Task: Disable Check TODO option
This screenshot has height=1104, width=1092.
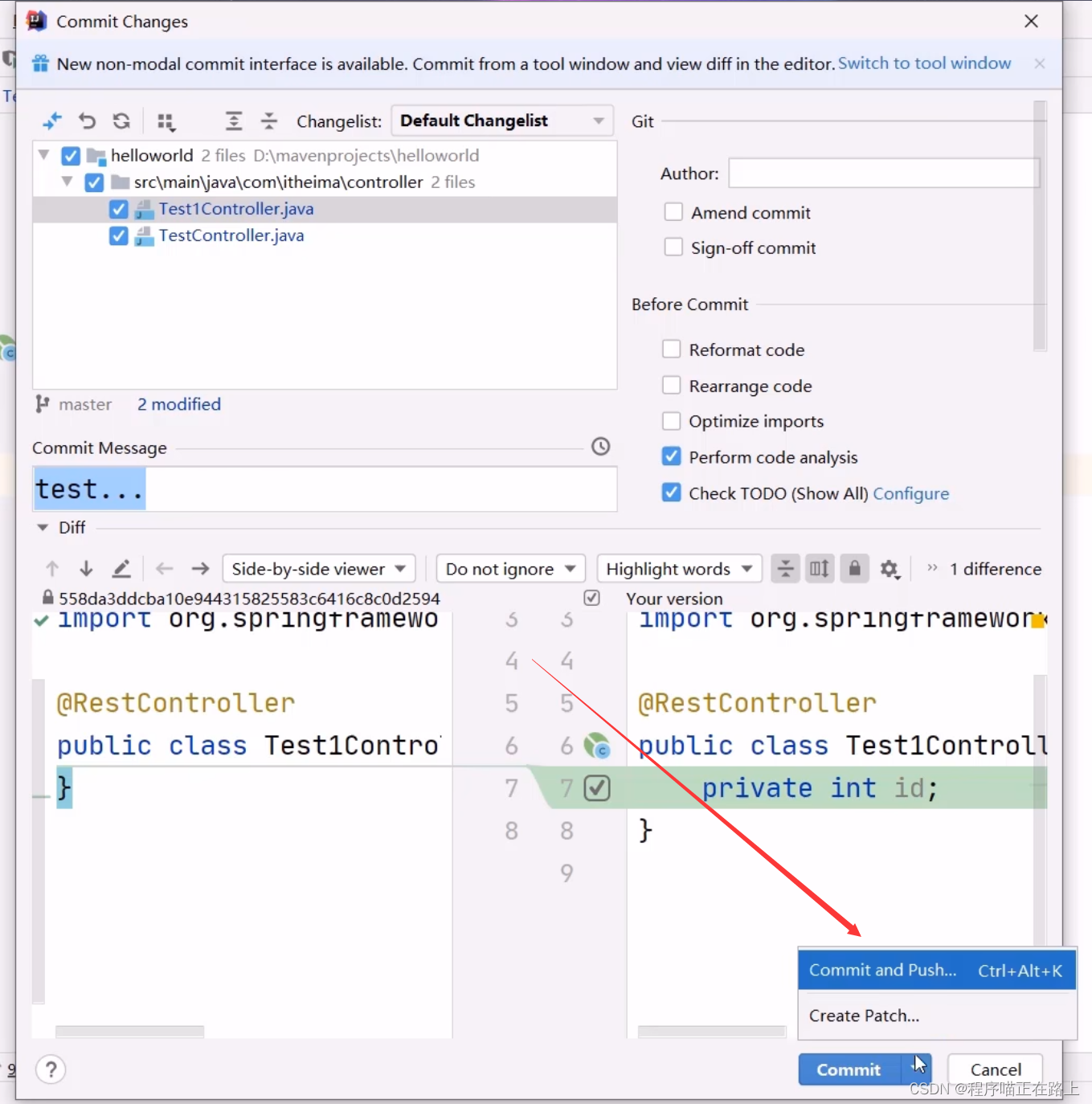Action: [x=671, y=493]
